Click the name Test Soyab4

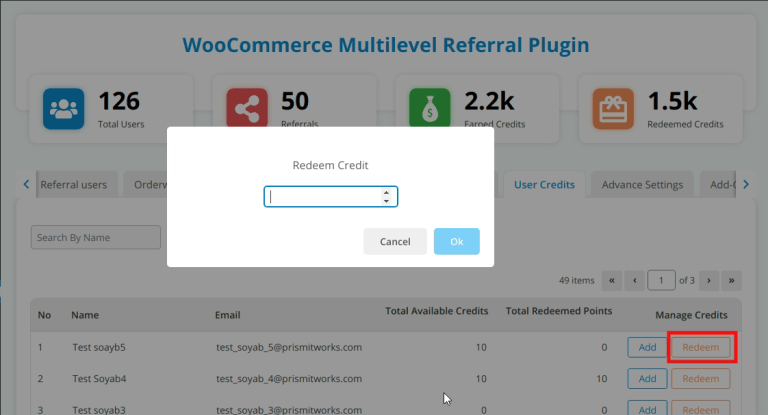tap(99, 379)
